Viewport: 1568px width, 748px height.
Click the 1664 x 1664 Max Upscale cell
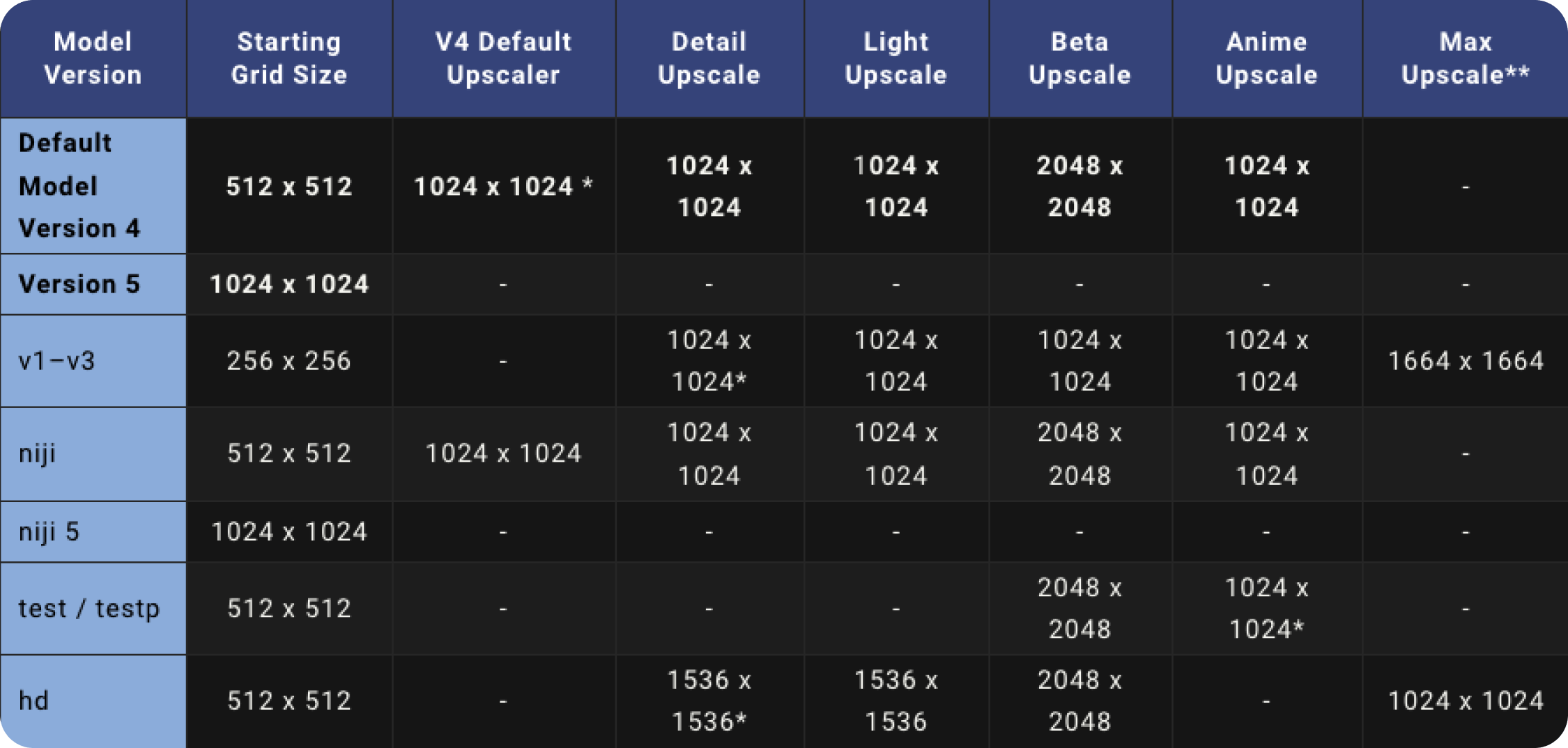[1465, 361]
